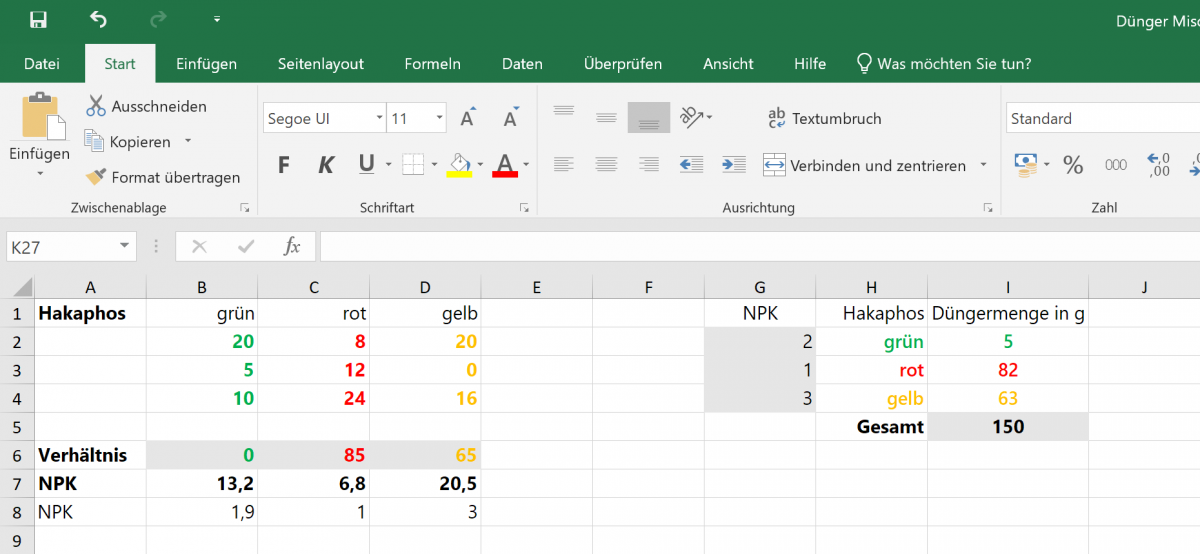
Task: Switch to the Einfügen ribbon tab
Action: pos(206,63)
